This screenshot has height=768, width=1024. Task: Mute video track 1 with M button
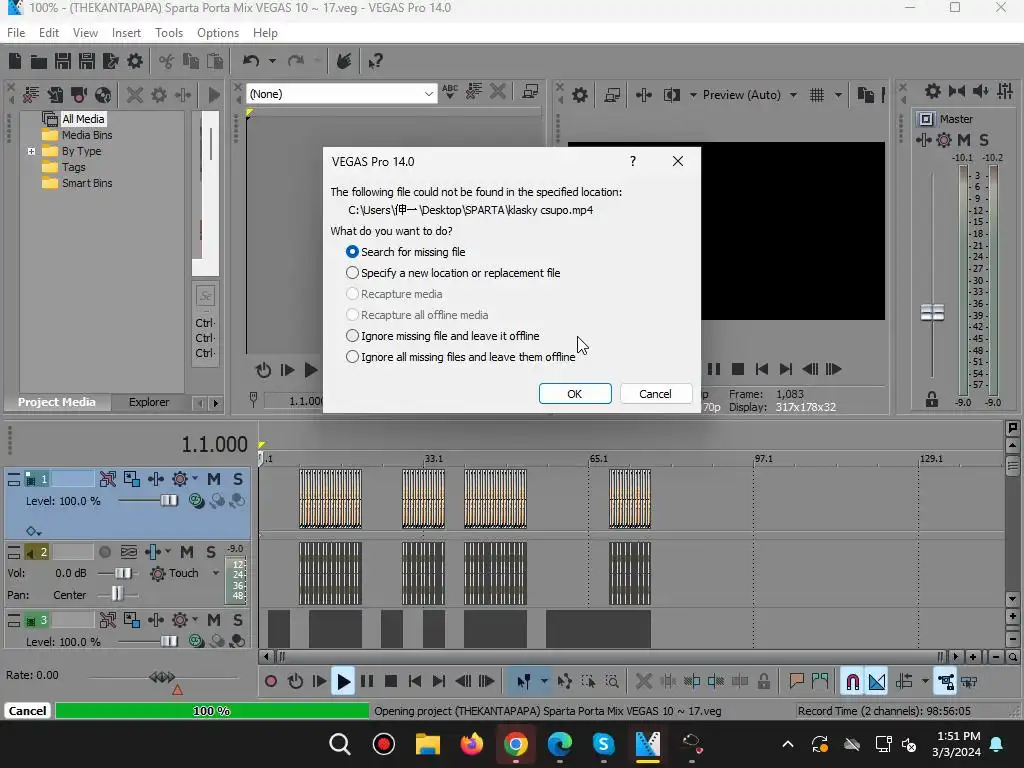click(214, 479)
